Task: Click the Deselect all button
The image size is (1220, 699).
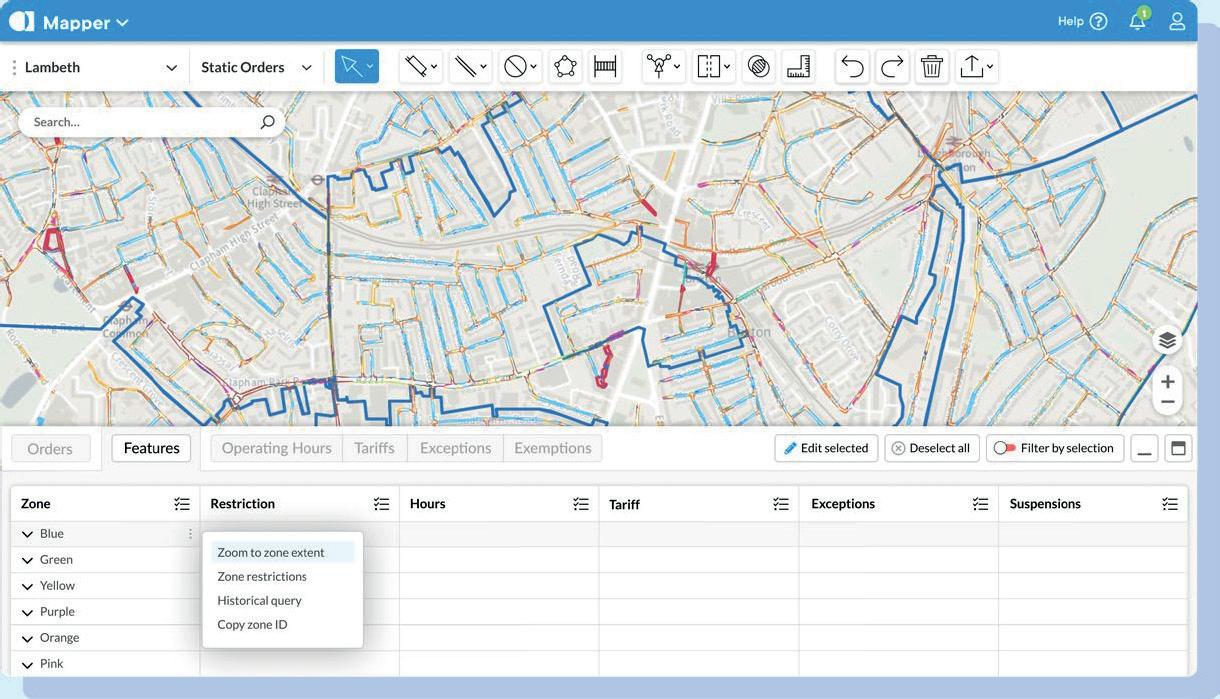Action: [931, 448]
